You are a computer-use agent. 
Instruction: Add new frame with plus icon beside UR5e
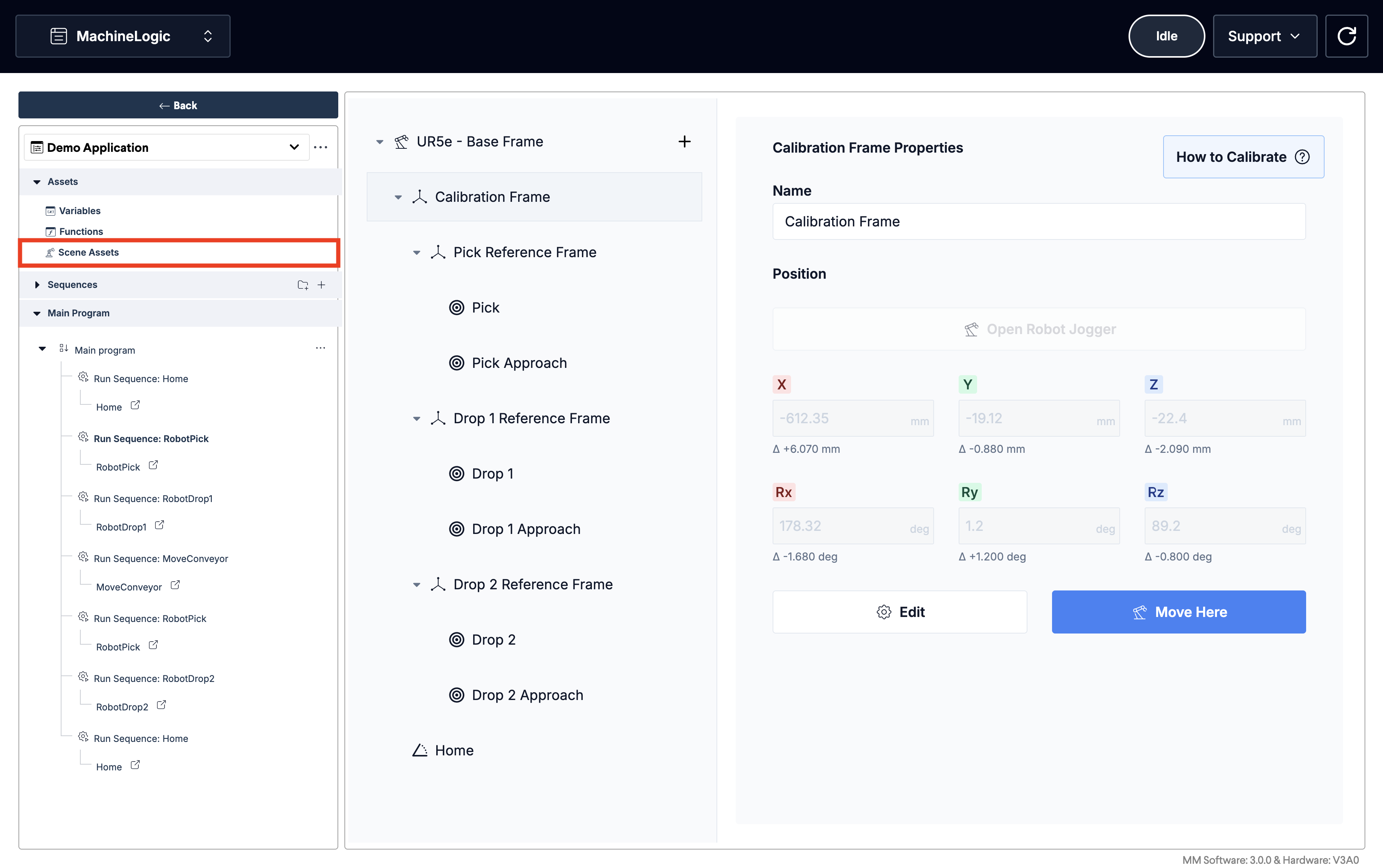point(684,142)
